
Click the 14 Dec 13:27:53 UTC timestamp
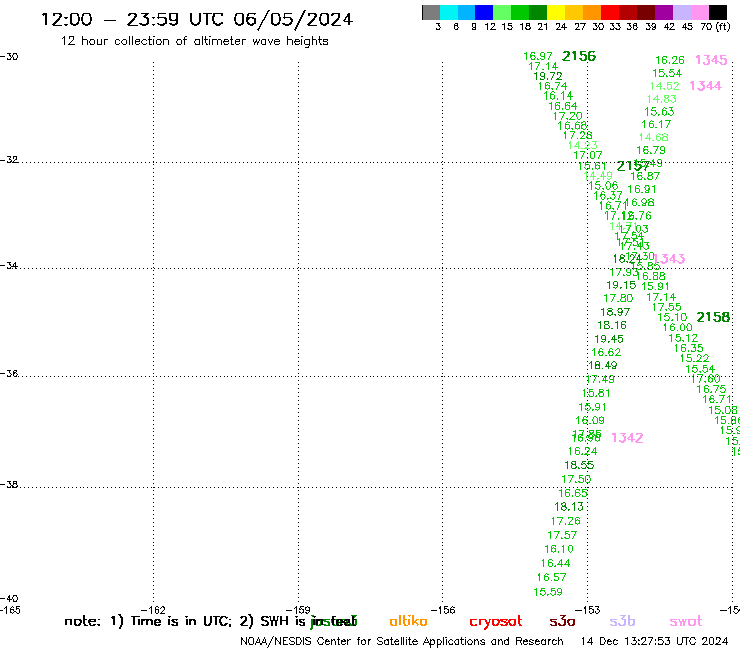coord(654,641)
